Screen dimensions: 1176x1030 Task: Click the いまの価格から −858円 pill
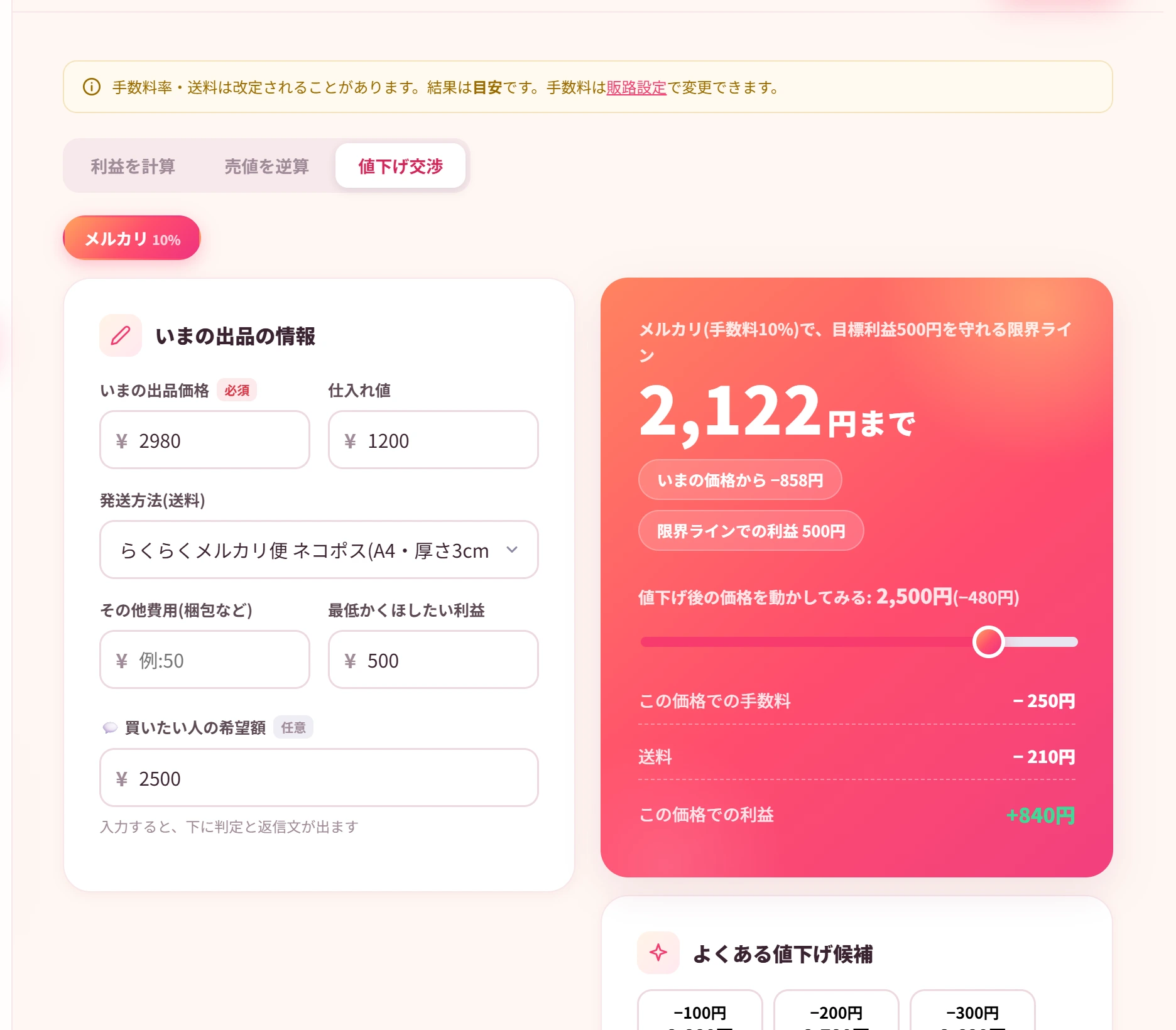[x=740, y=480]
